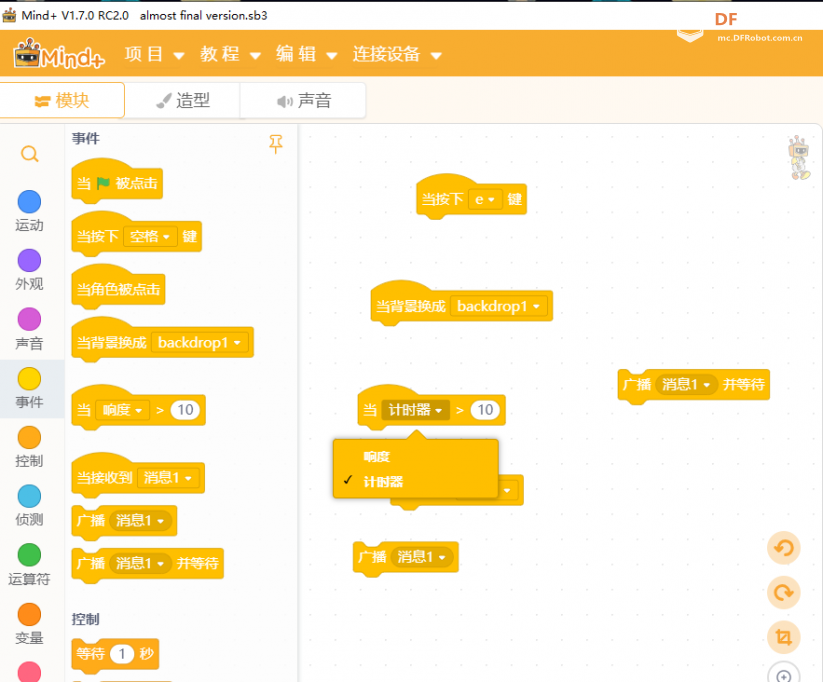Click the zoom in magnifier on workspace
This screenshot has width=823, height=682.
point(784,674)
